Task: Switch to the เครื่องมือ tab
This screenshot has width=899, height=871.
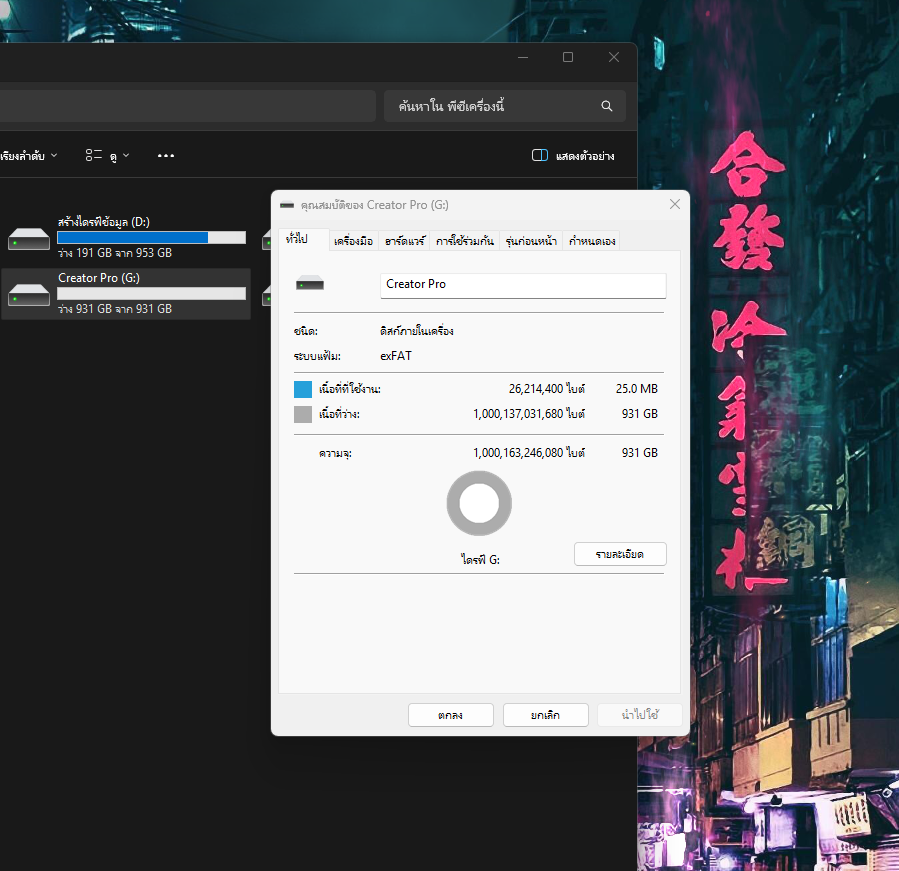Action: pyautogui.click(x=353, y=241)
